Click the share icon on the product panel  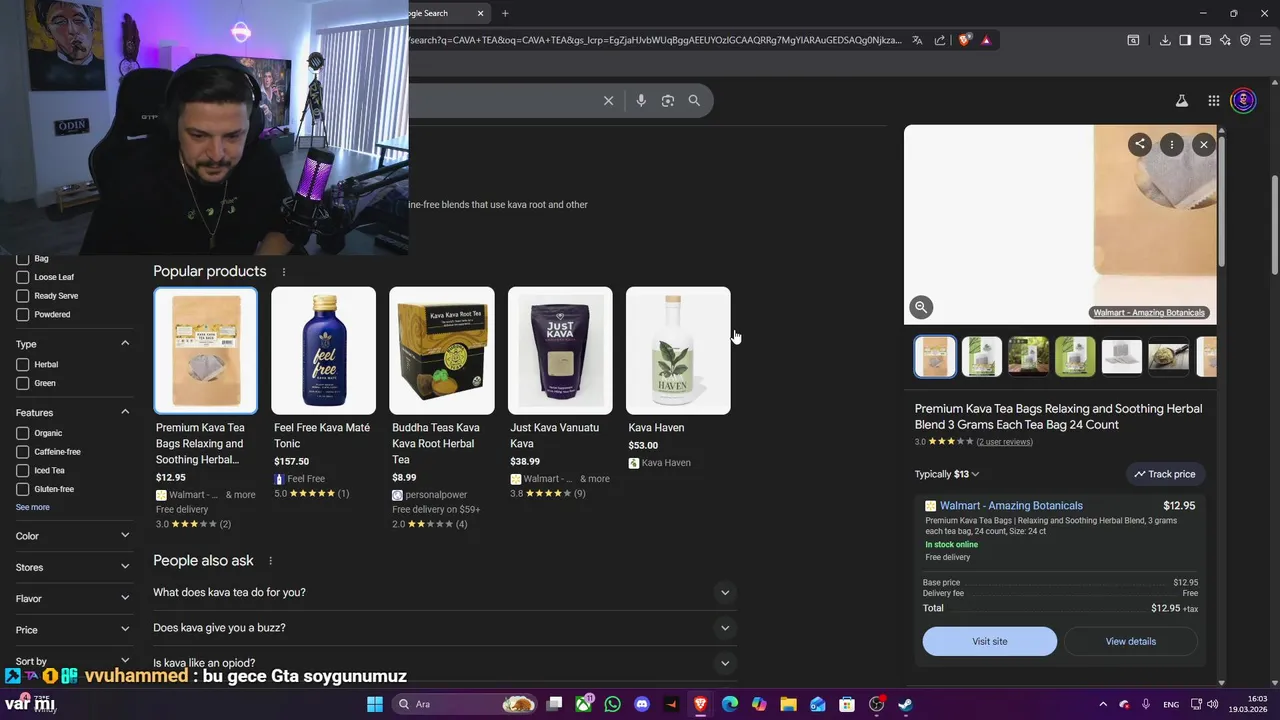pos(1139,144)
